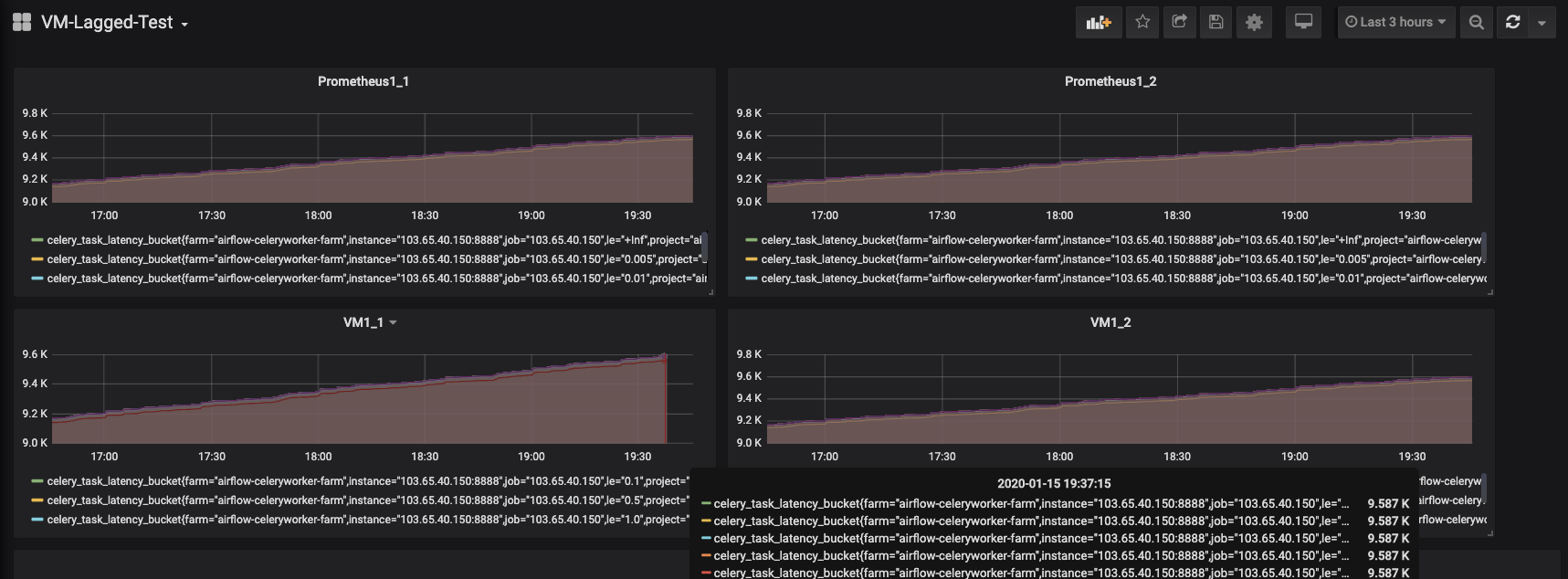The width and height of the screenshot is (1568, 579).
Task: Click the 18:00 axis label in Prometheus1_1
Action: [318, 216]
